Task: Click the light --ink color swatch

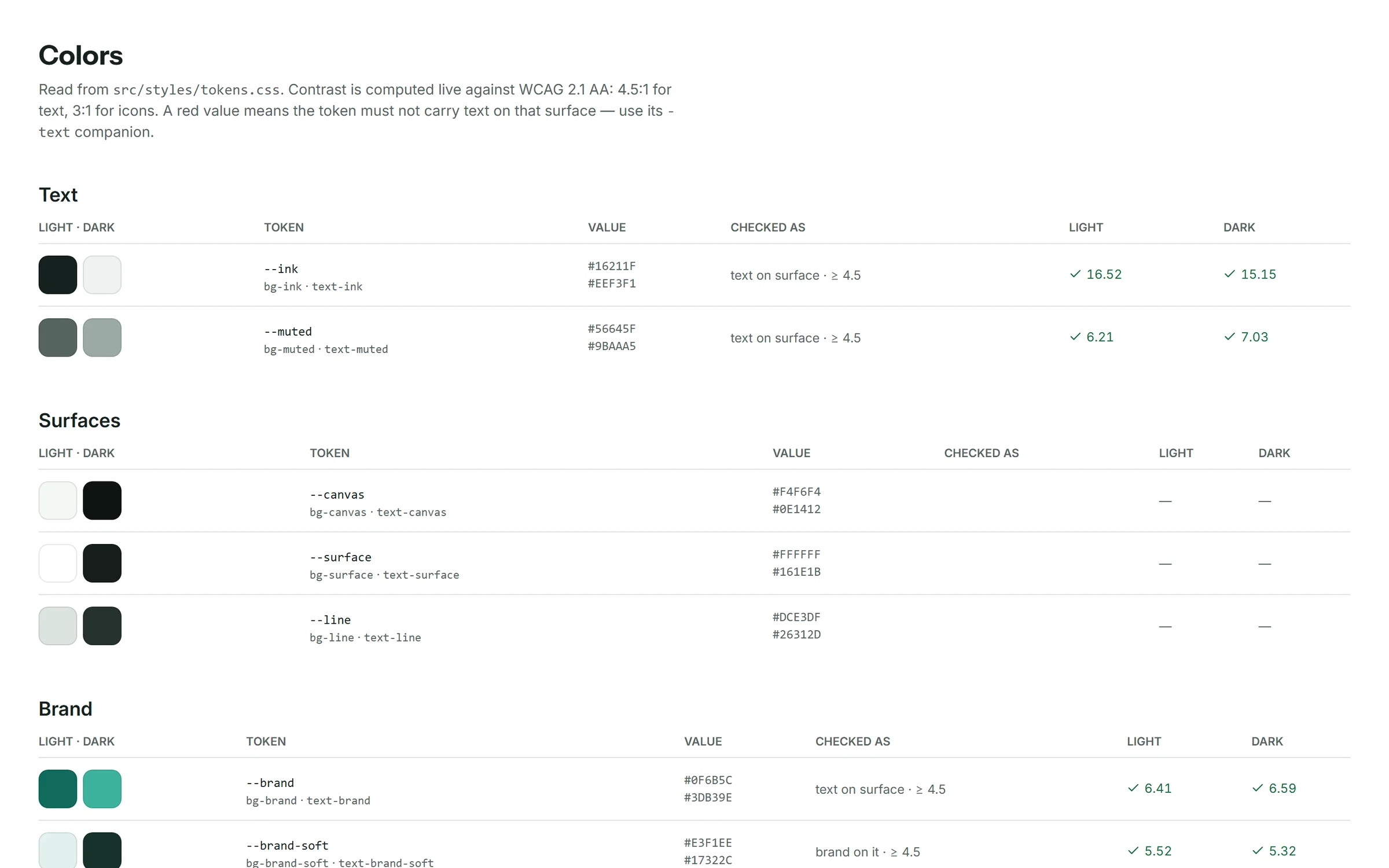Action: [58, 275]
